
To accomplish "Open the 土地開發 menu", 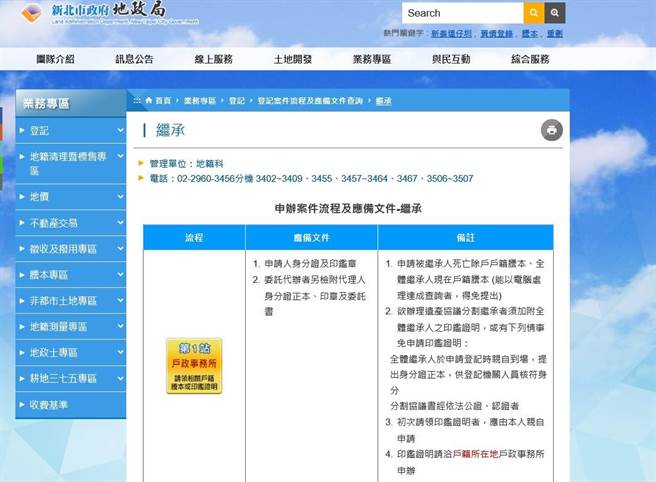I will pyautogui.click(x=293, y=59).
